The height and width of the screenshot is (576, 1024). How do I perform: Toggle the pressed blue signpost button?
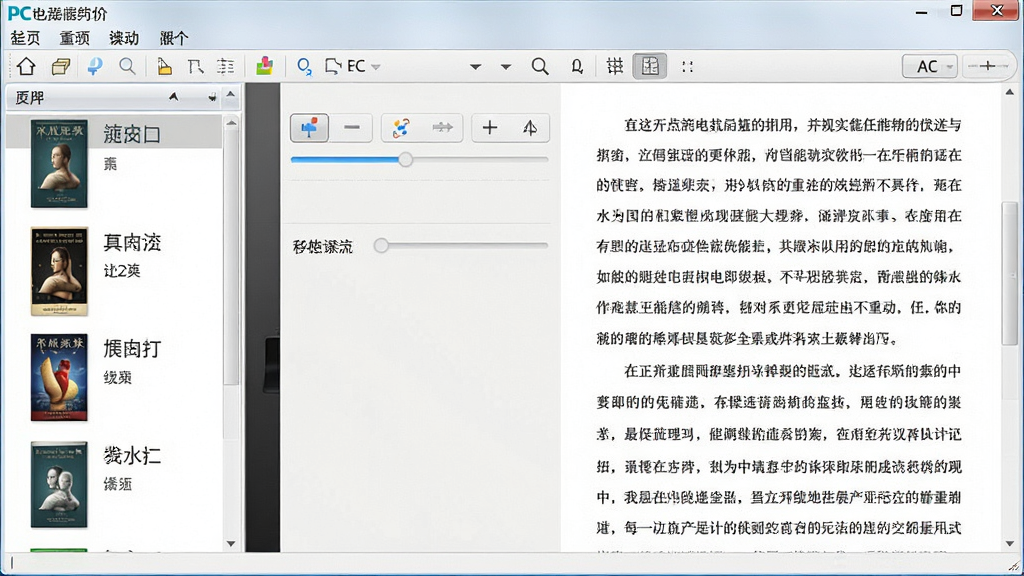tap(310, 127)
